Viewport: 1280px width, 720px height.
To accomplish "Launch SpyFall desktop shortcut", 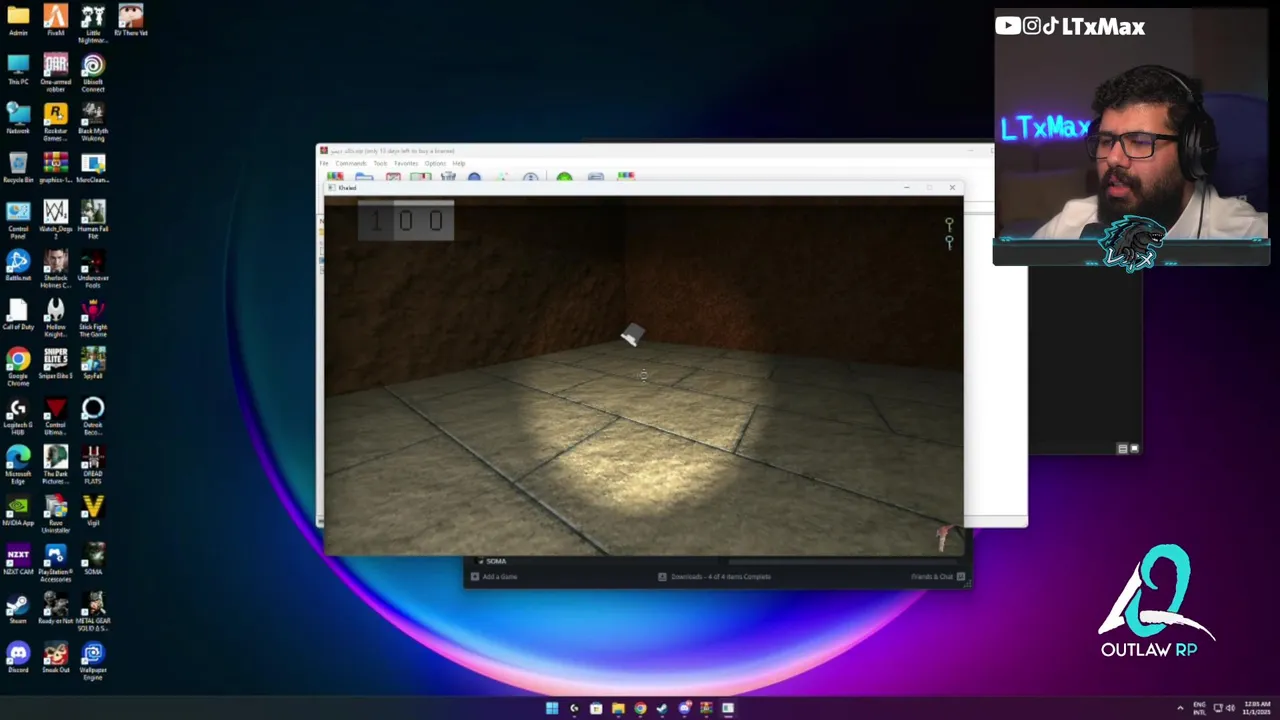I will click(x=93, y=363).
